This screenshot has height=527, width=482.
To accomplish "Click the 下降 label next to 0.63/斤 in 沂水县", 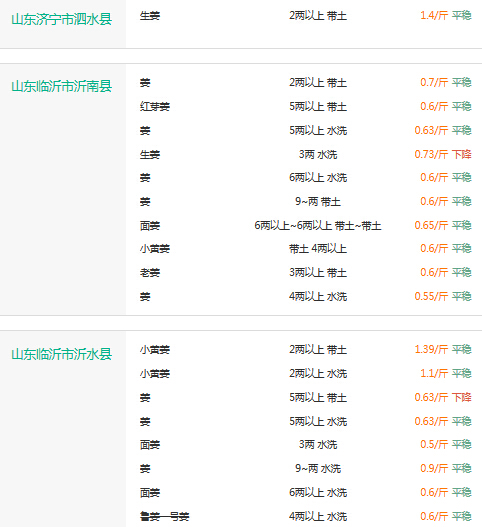I will point(461,397).
